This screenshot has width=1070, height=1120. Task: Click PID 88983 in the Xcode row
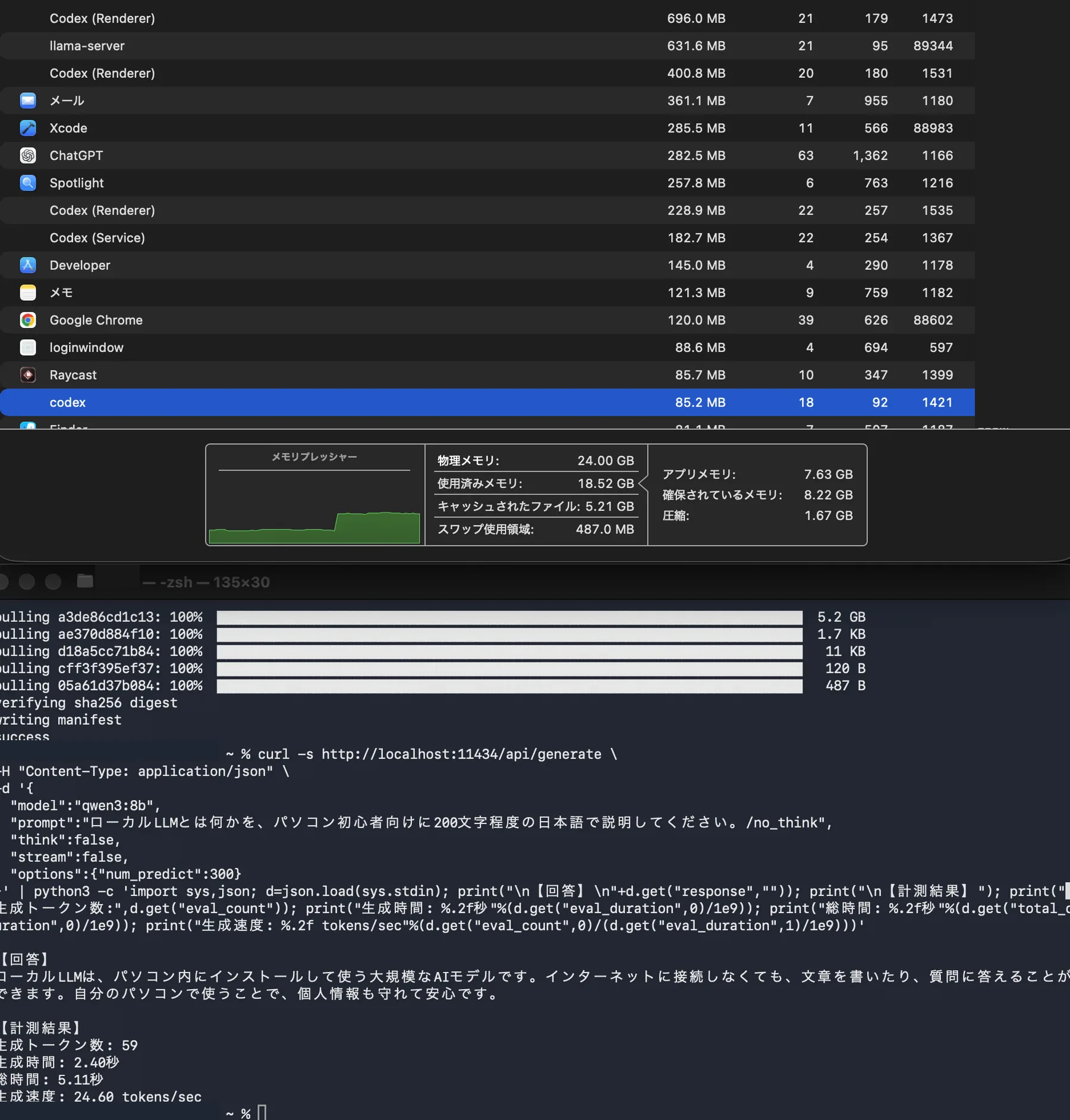point(933,128)
